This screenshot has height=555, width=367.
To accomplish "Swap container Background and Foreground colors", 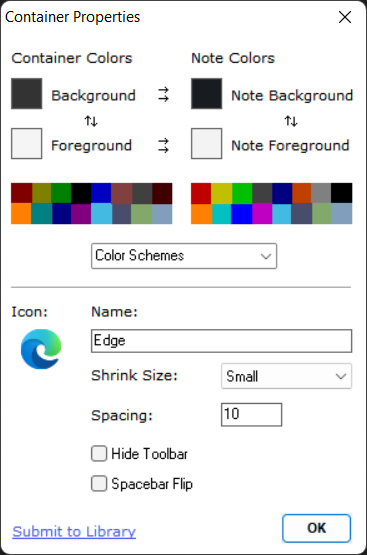I will point(91,121).
